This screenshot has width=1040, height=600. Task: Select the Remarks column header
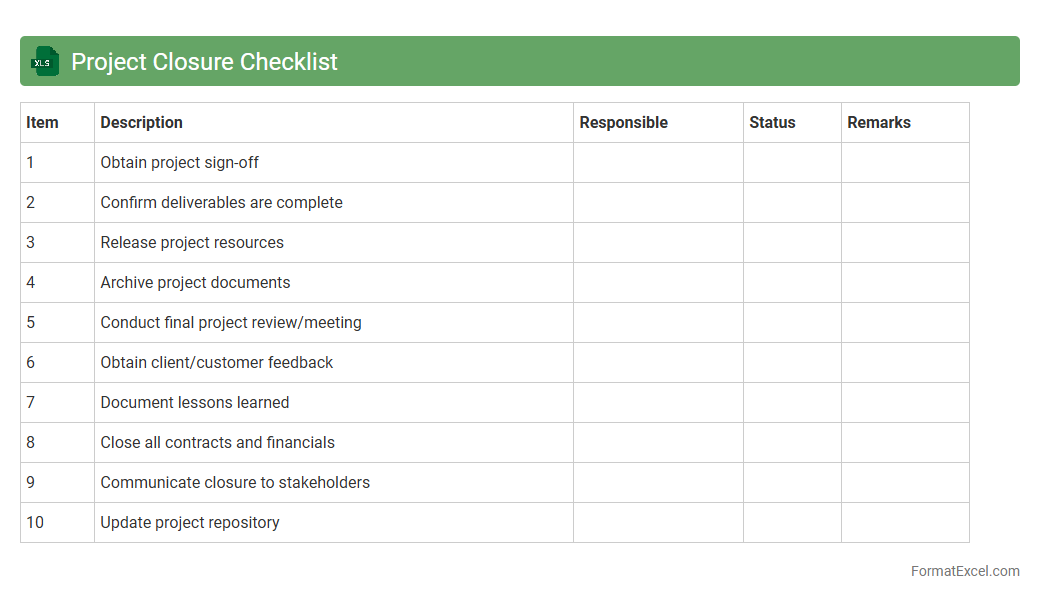(x=879, y=123)
